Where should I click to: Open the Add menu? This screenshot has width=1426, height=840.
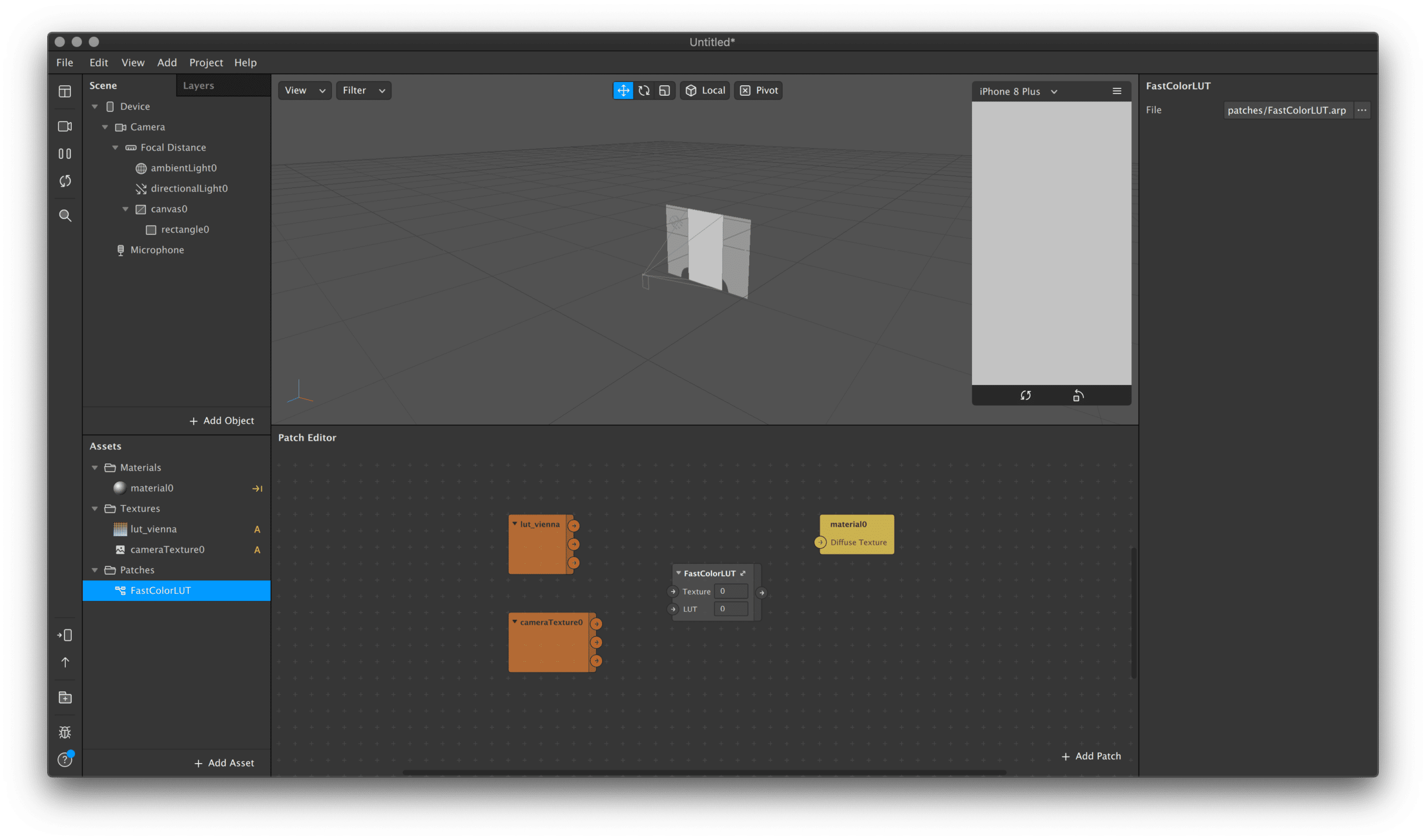(167, 62)
